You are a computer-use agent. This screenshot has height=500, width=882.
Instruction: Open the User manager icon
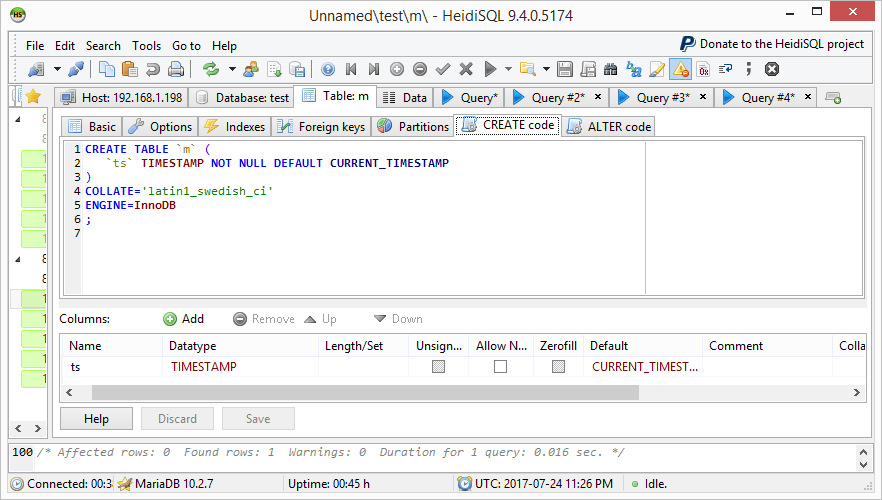pos(250,69)
